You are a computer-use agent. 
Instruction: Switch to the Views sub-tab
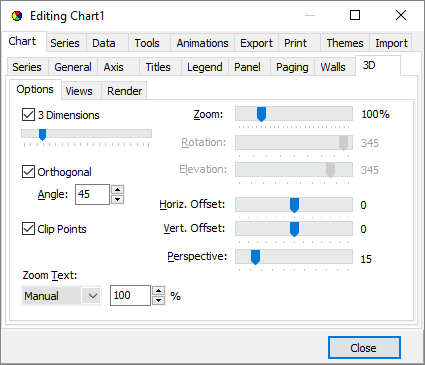point(79,91)
